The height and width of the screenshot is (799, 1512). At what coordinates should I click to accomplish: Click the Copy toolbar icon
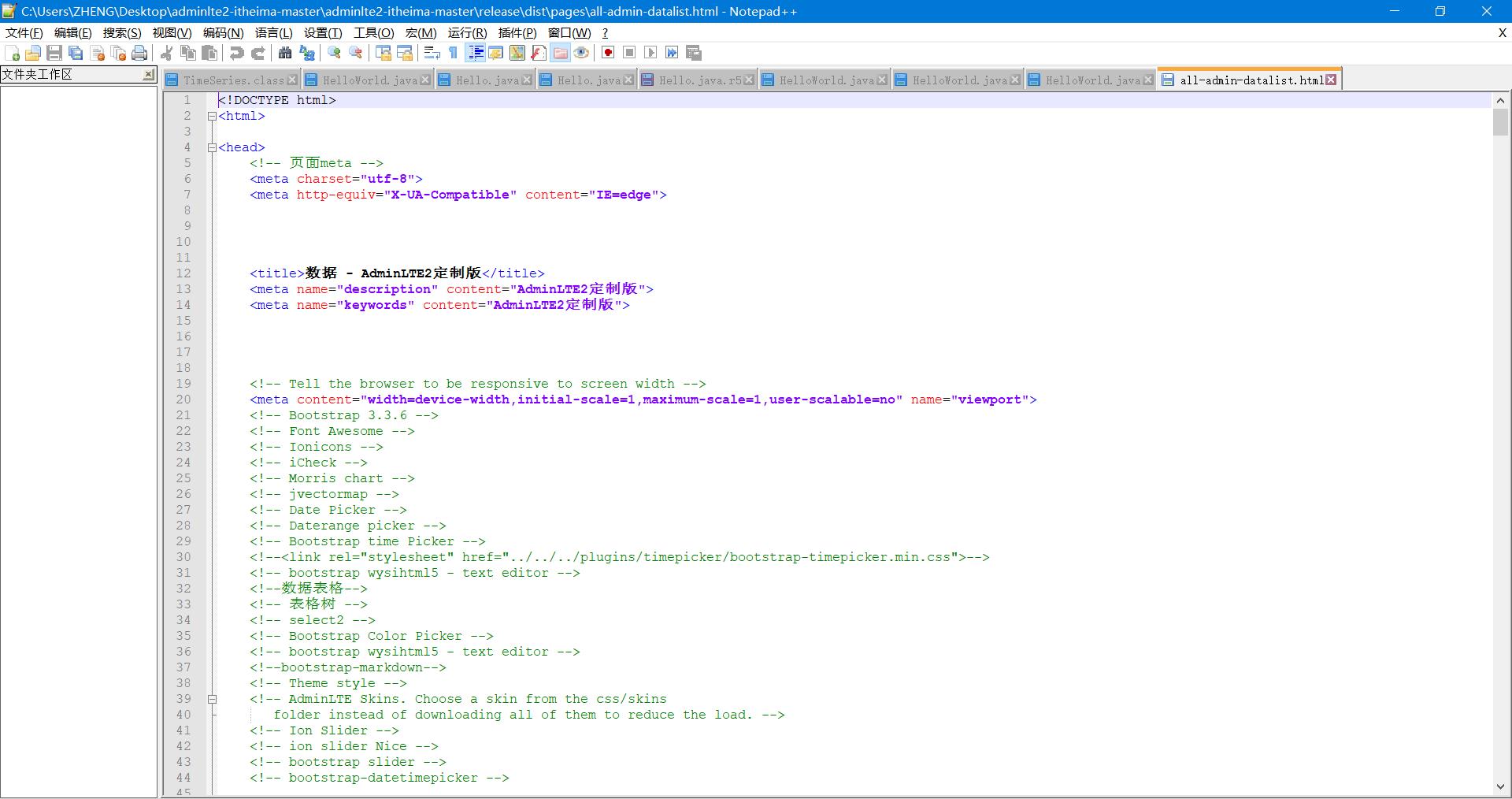(x=188, y=53)
